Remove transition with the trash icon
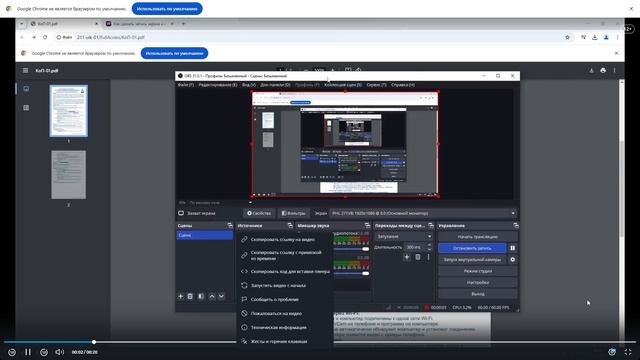Image resolution: width=640 pixels, height=360 pixels. click(418, 257)
